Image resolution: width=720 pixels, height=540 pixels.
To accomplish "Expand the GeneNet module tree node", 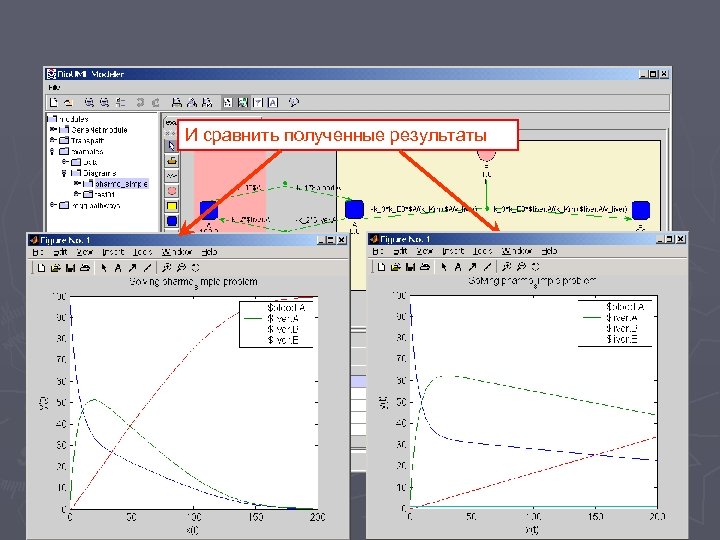I will pos(53,129).
